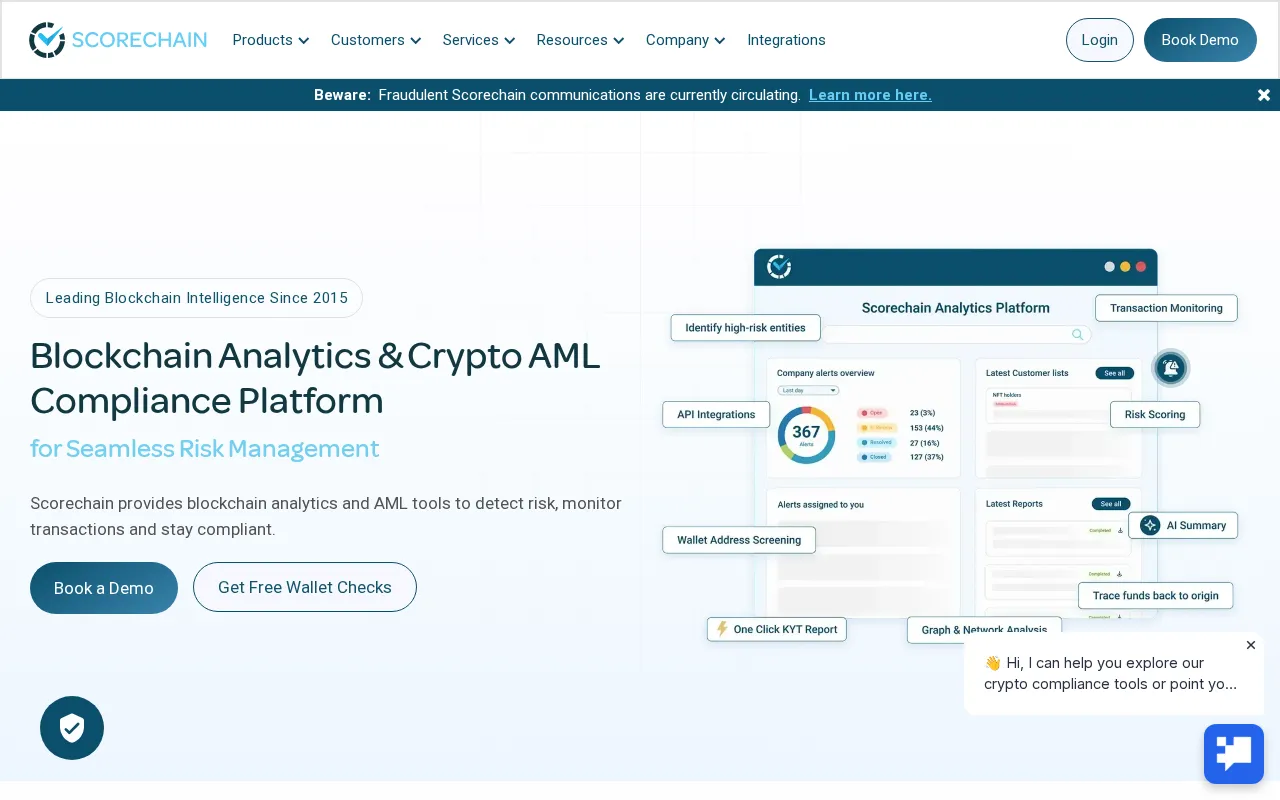Click the One Click KYT Report label
The image size is (1280, 800).
coord(777,629)
